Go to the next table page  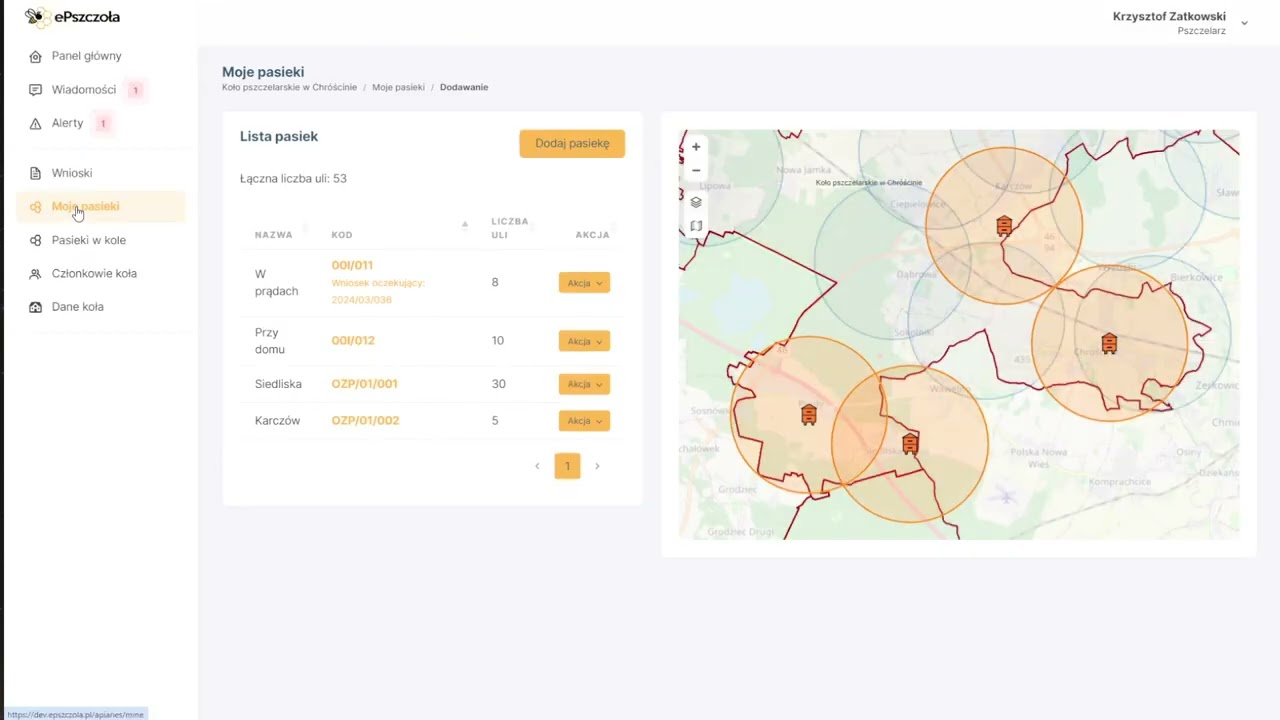597,466
